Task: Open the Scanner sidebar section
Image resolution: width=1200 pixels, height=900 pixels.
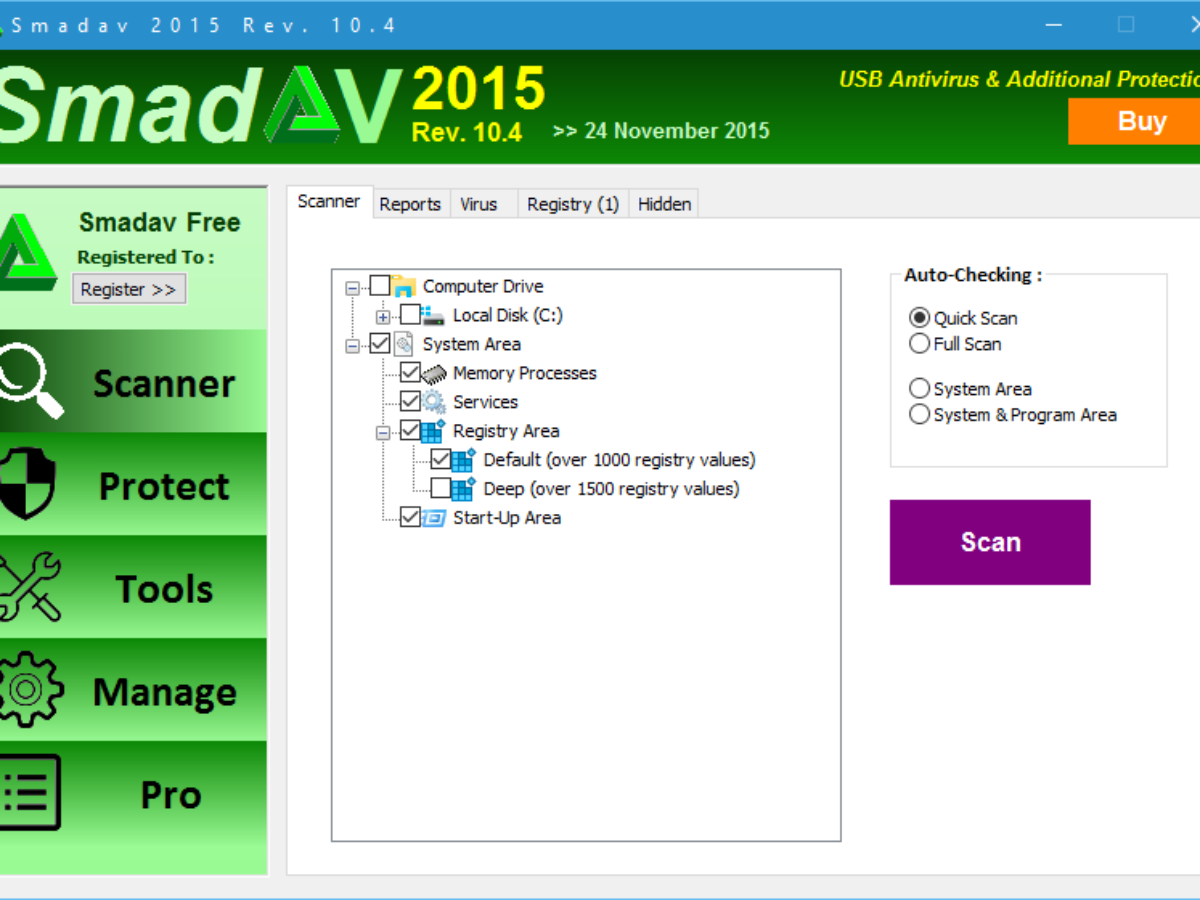Action: [134, 382]
